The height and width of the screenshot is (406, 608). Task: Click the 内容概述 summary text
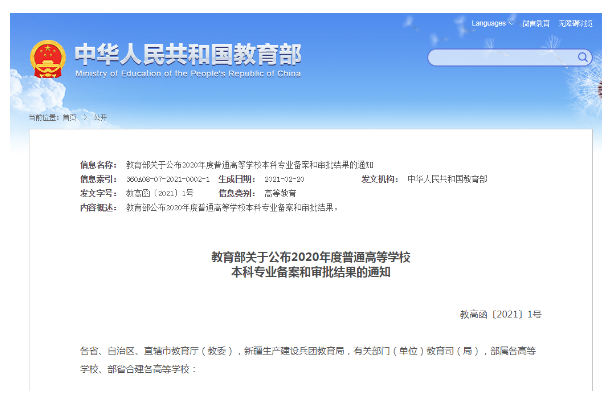point(232,207)
